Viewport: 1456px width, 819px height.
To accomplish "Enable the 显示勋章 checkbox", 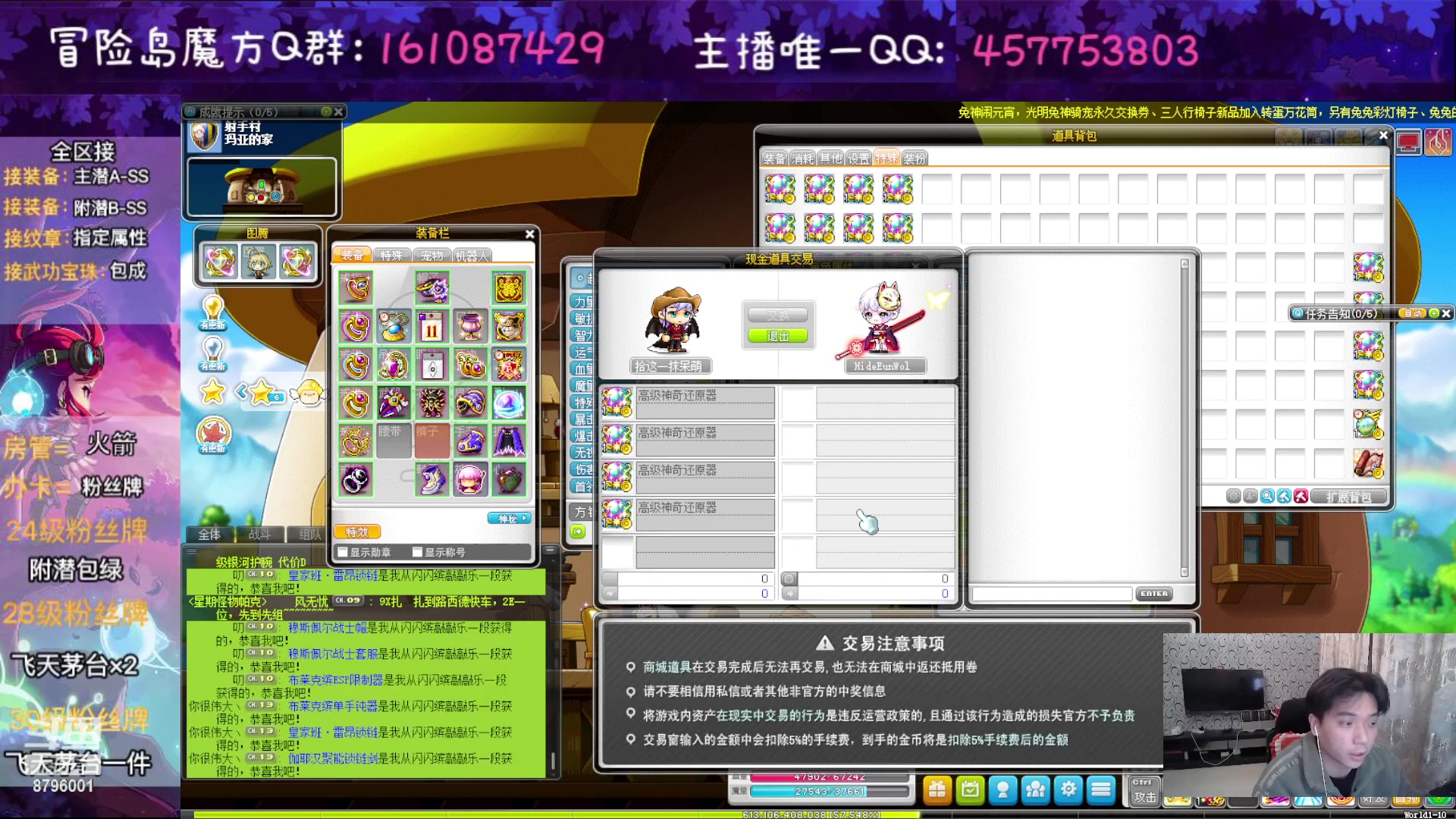I will 343,552.
